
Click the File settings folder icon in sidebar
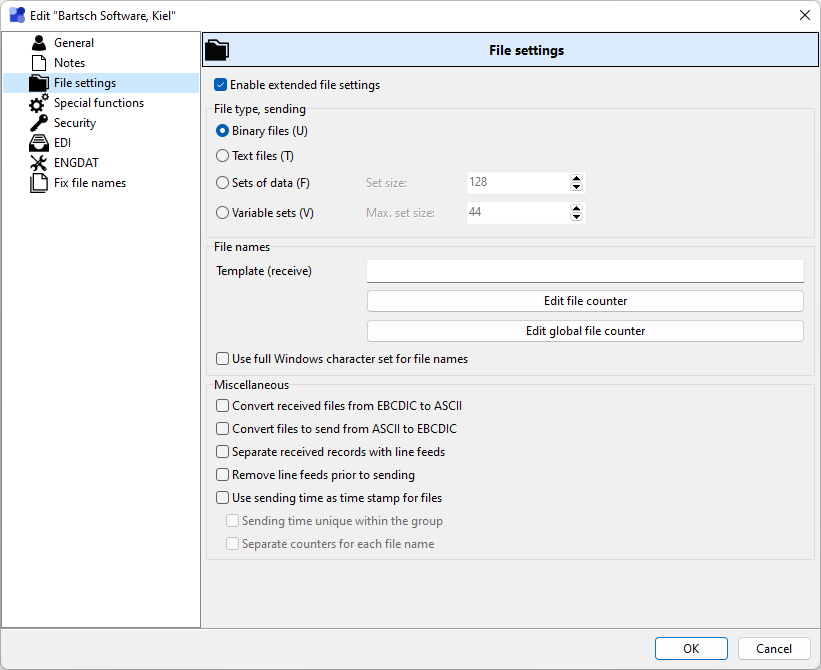pos(38,83)
